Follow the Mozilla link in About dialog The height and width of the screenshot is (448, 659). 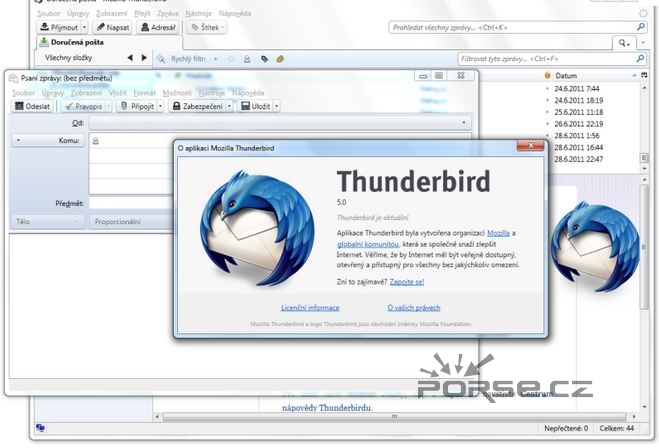(x=498, y=233)
